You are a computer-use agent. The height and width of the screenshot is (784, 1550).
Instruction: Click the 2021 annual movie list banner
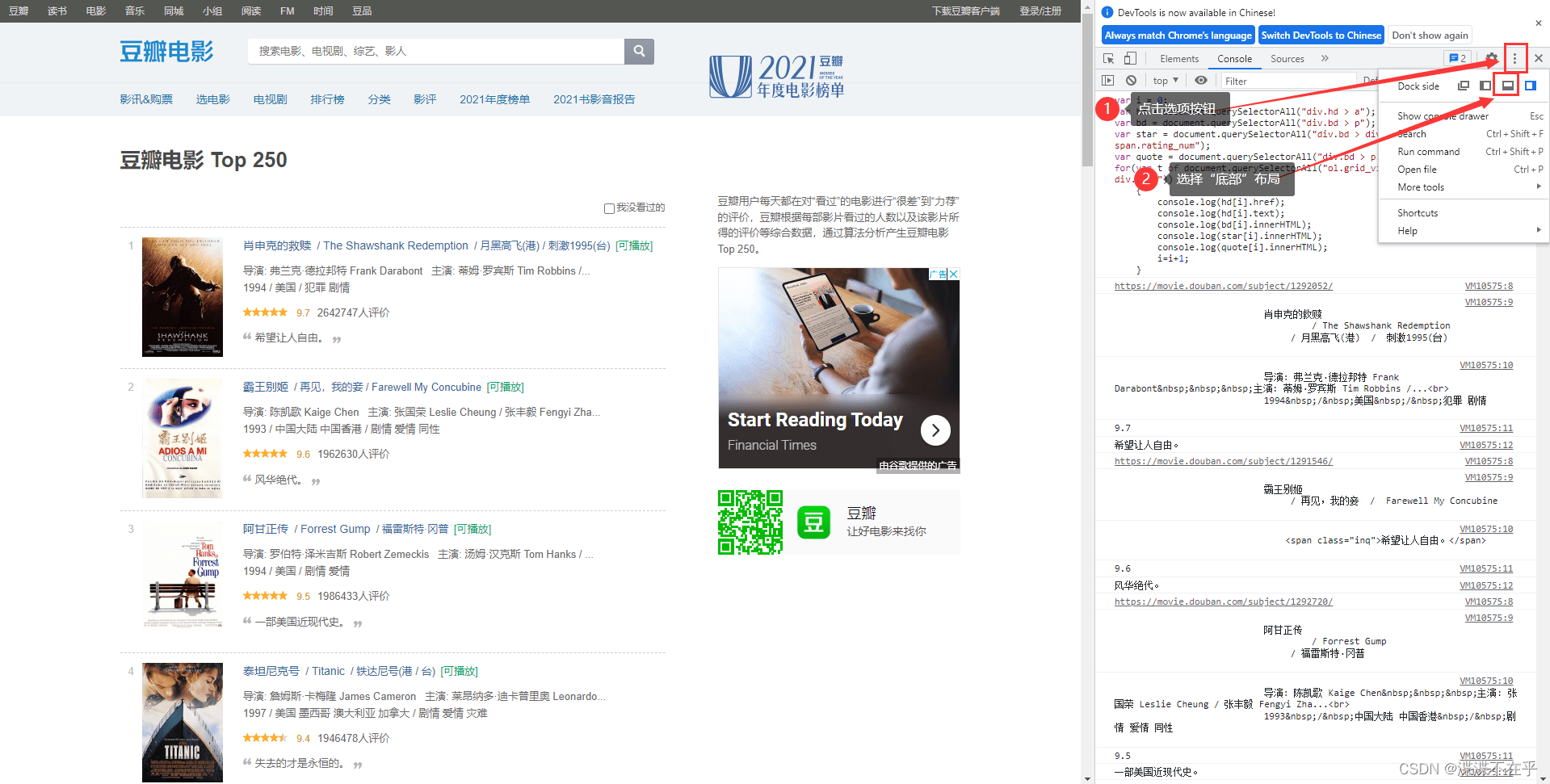tap(777, 77)
